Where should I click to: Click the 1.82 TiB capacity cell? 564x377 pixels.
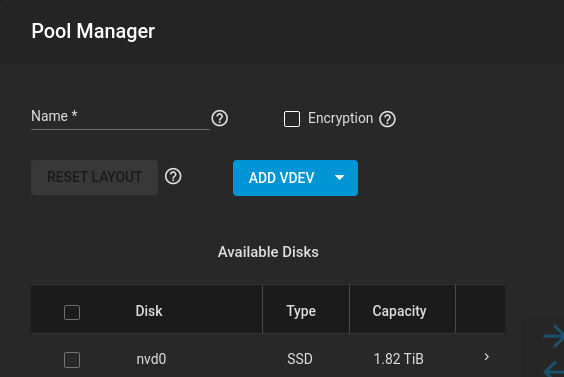tap(399, 359)
